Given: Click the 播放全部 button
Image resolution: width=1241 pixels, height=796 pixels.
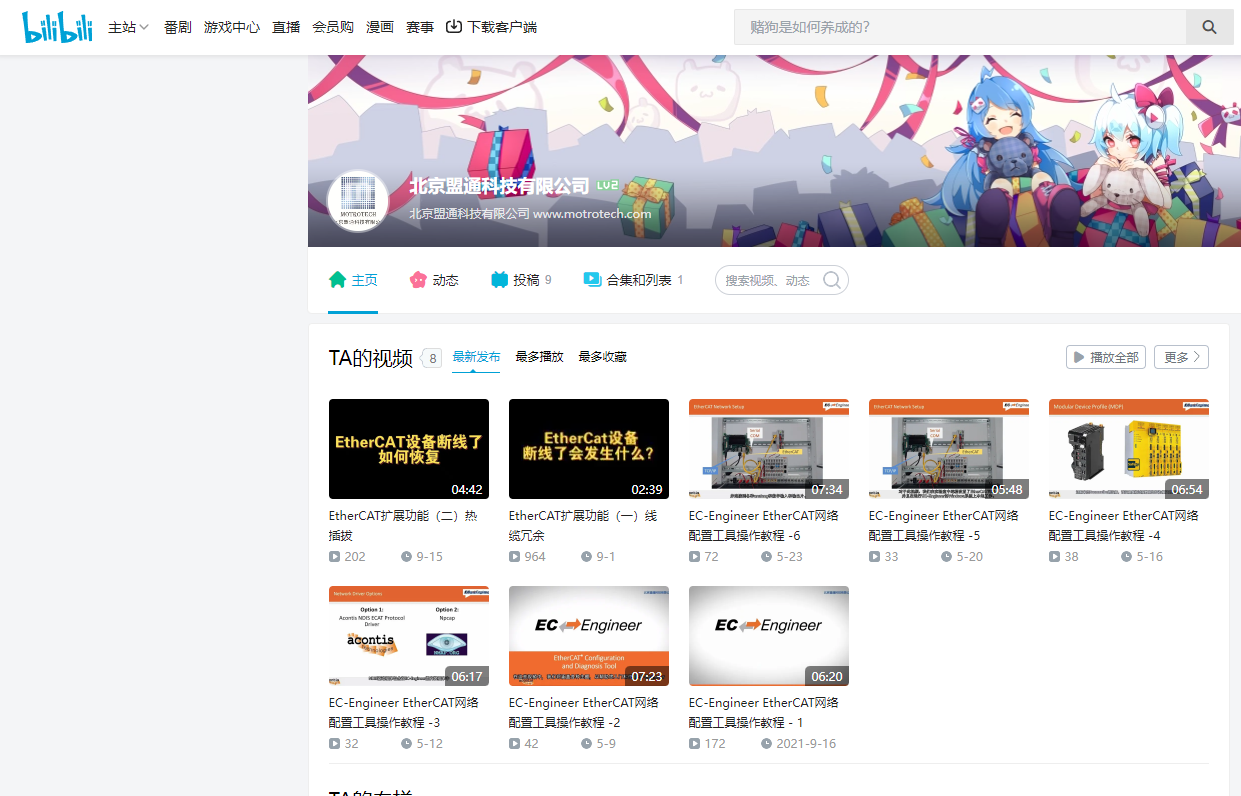Looking at the screenshot, I should point(1106,357).
